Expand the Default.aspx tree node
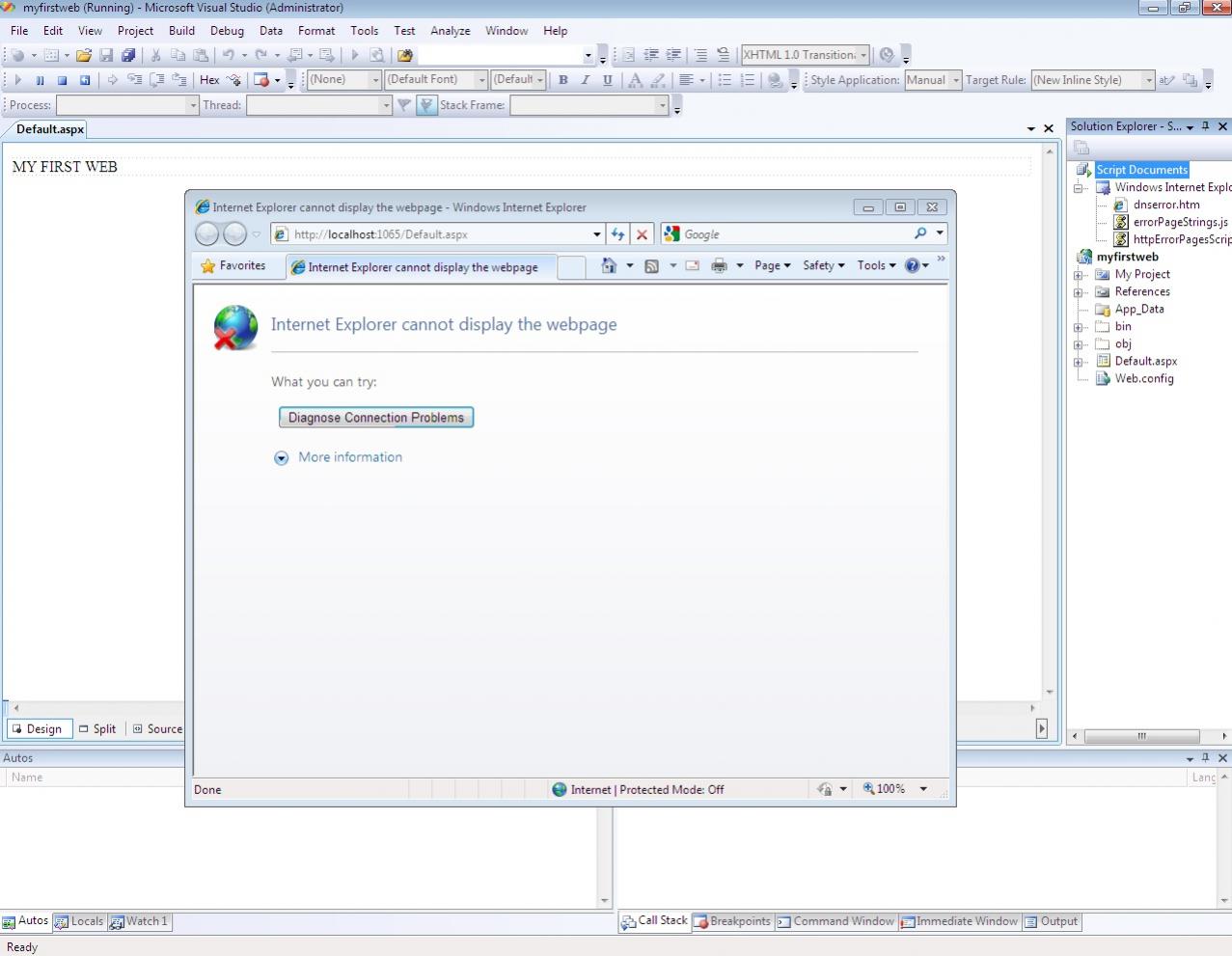This screenshot has height=956, width=1232. point(1078,362)
